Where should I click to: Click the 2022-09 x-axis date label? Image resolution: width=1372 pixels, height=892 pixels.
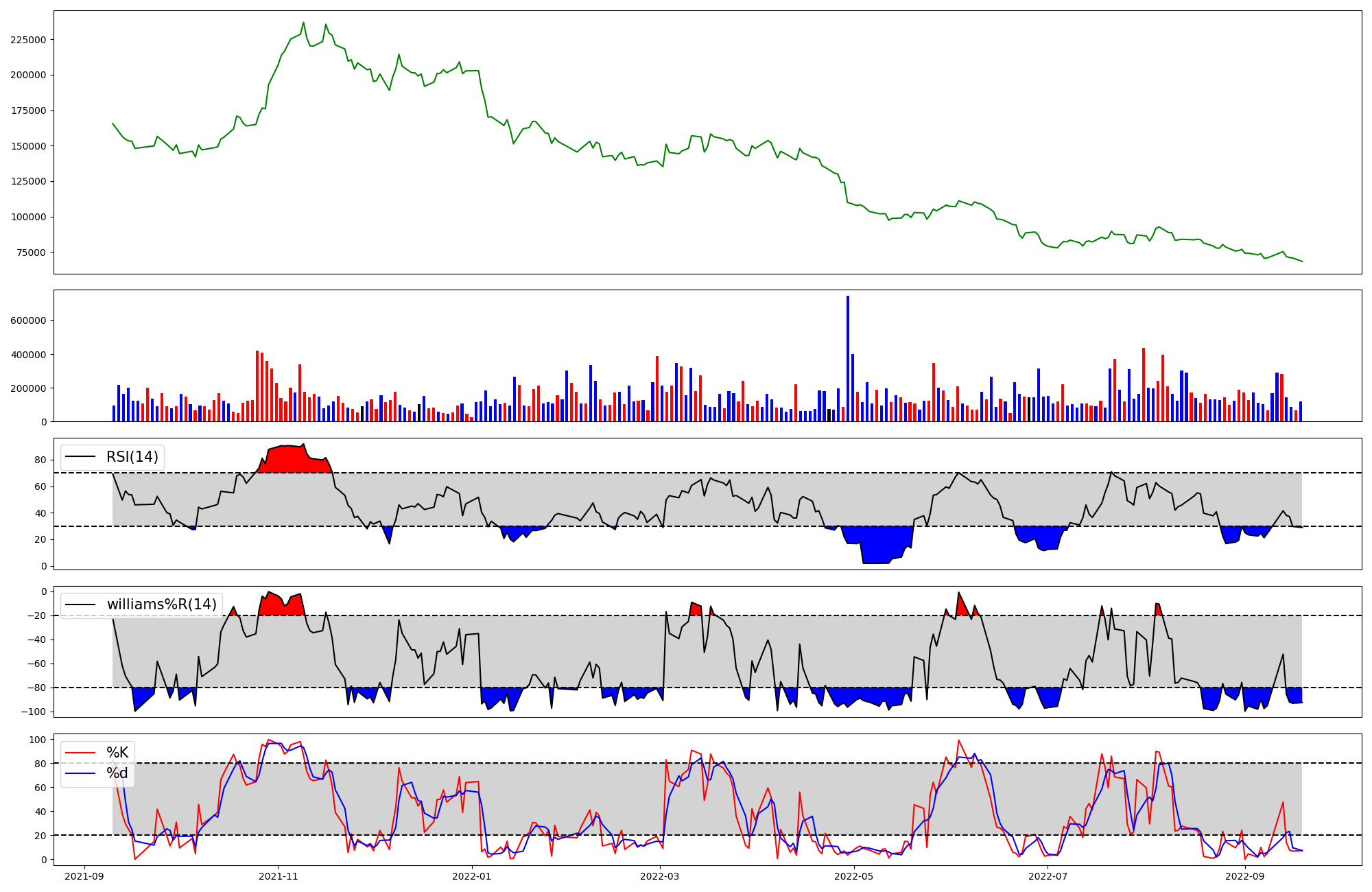(1244, 876)
